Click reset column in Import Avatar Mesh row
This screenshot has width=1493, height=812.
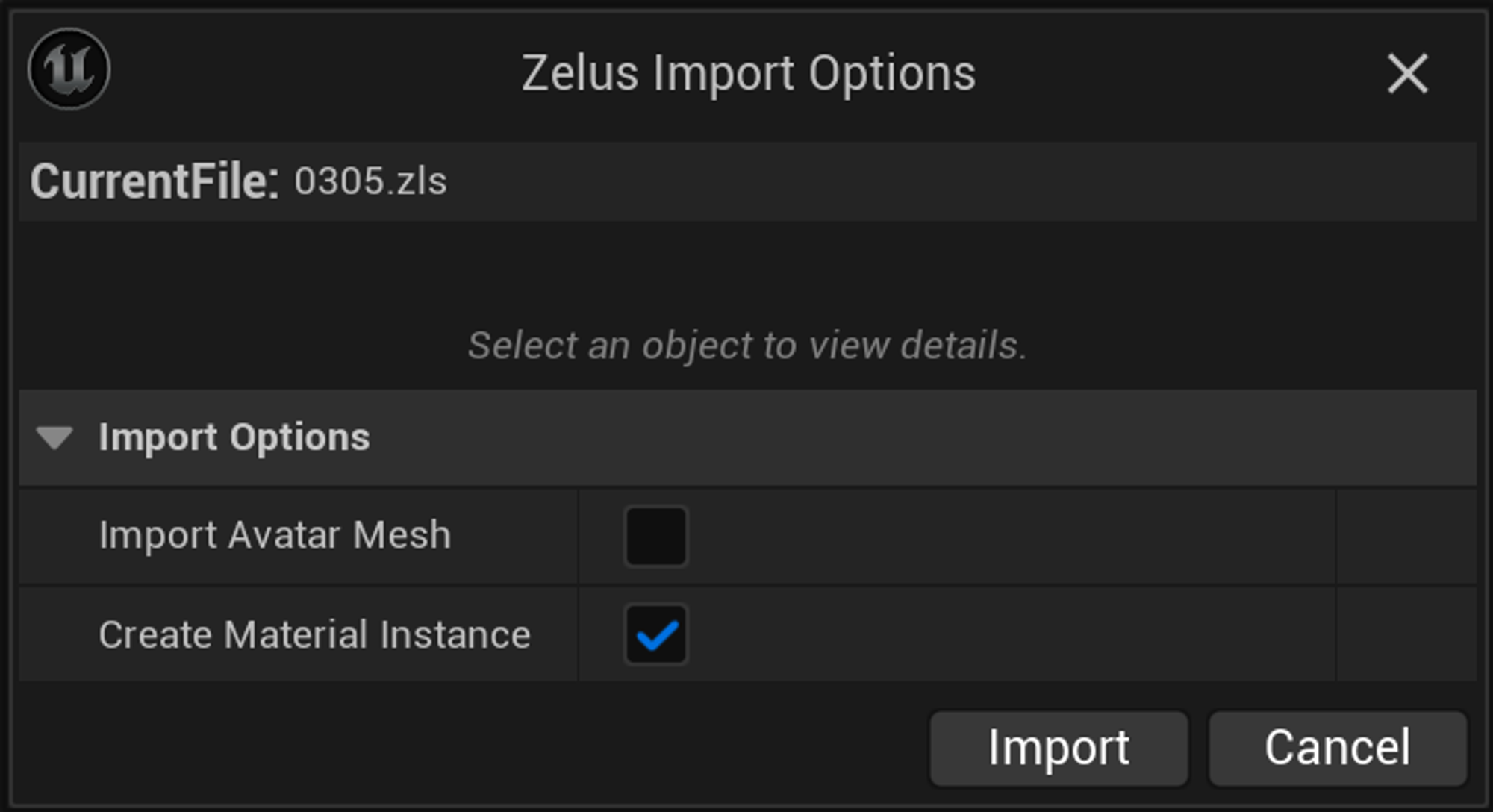coord(1406,536)
